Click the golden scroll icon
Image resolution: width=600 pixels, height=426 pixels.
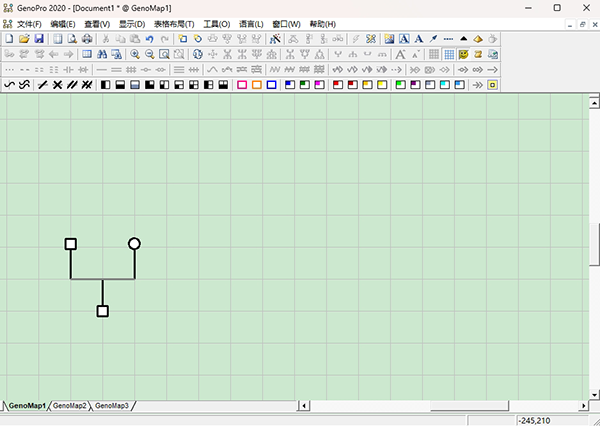pos(478,54)
